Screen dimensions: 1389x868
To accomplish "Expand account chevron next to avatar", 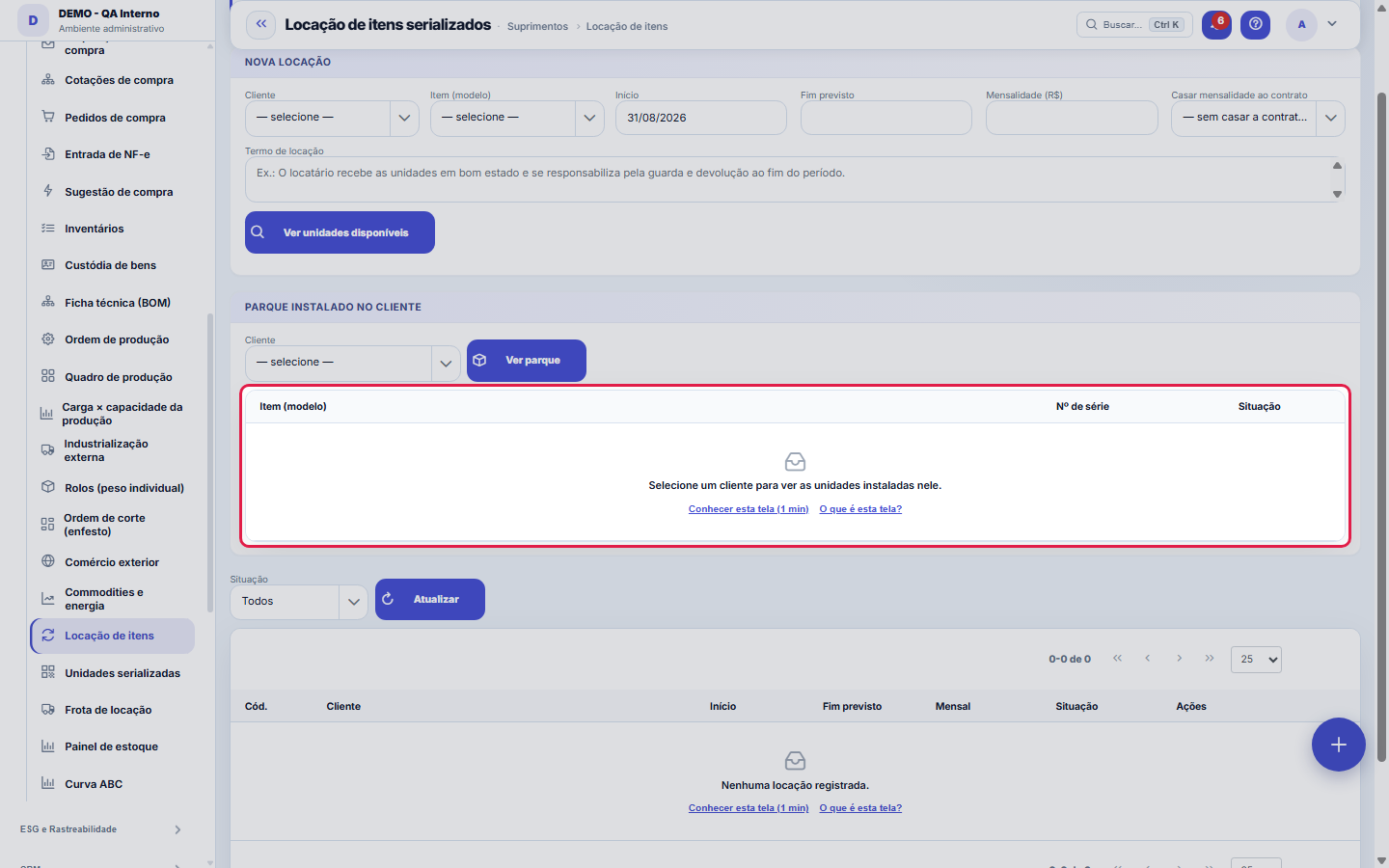I will click(x=1332, y=24).
